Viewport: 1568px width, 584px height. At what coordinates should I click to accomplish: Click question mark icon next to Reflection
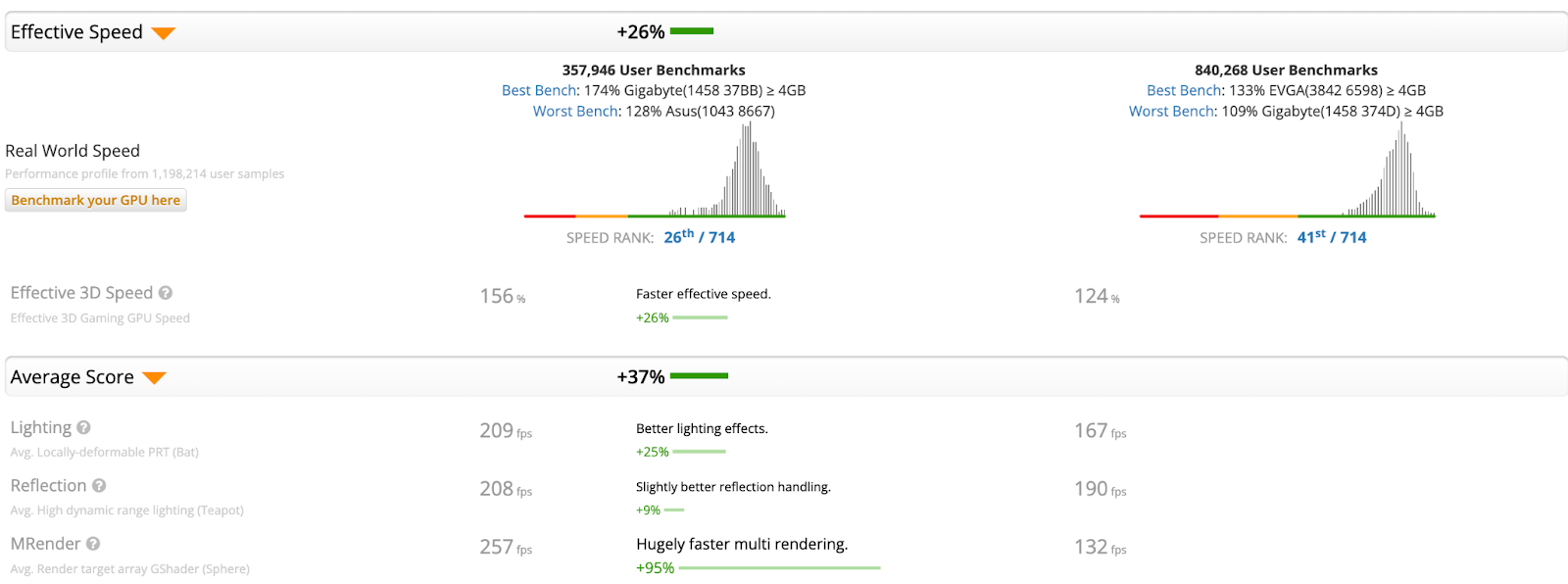tap(99, 486)
